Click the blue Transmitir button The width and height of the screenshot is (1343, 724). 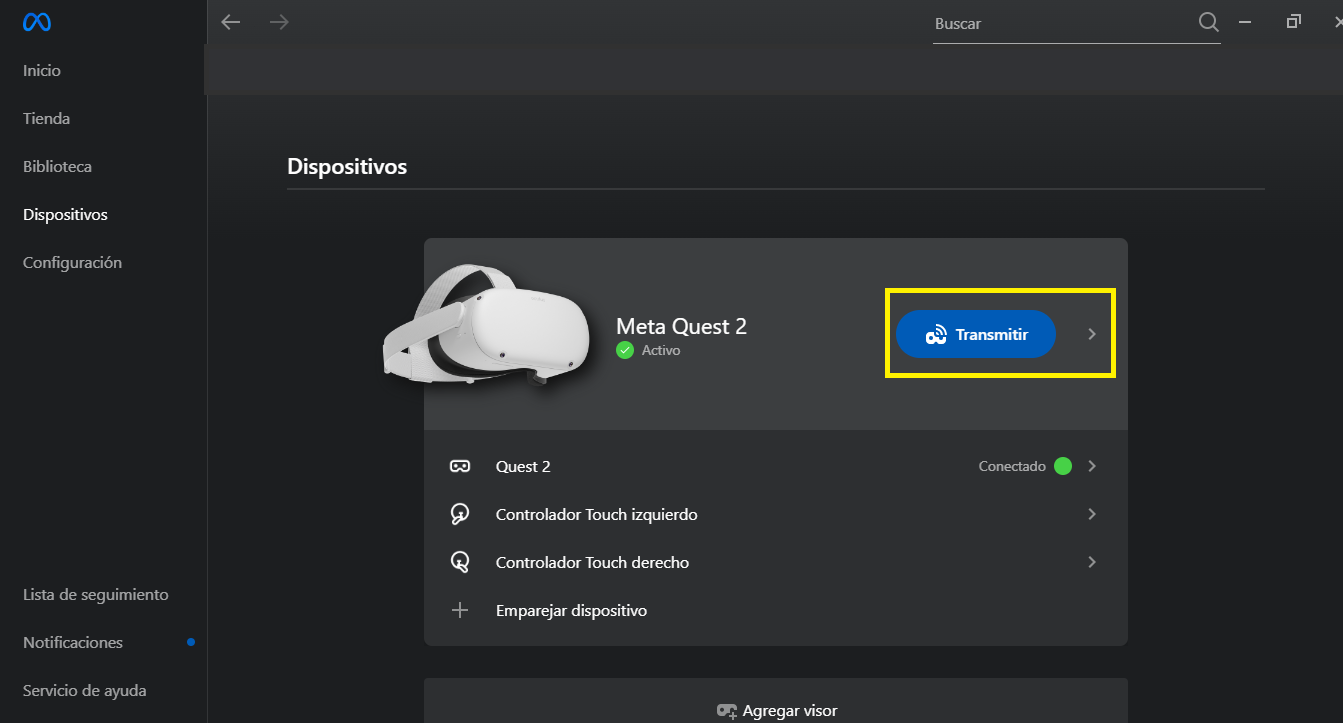[x=976, y=334]
